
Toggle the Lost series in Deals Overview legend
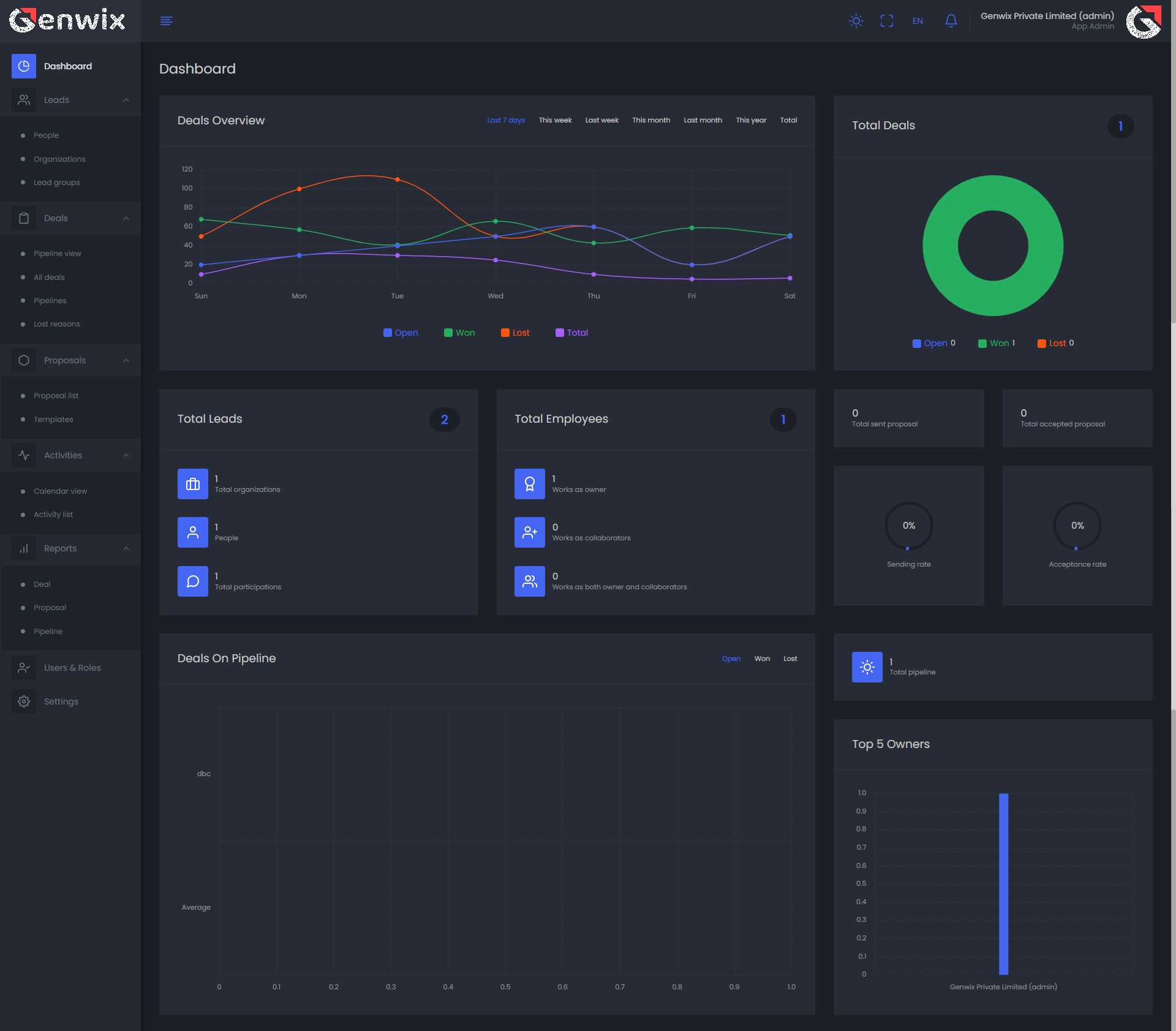pyautogui.click(x=515, y=333)
